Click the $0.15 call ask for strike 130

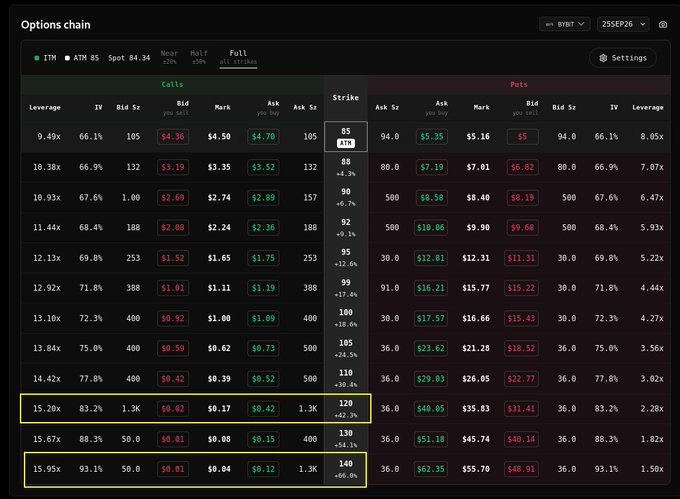[x=263, y=439]
